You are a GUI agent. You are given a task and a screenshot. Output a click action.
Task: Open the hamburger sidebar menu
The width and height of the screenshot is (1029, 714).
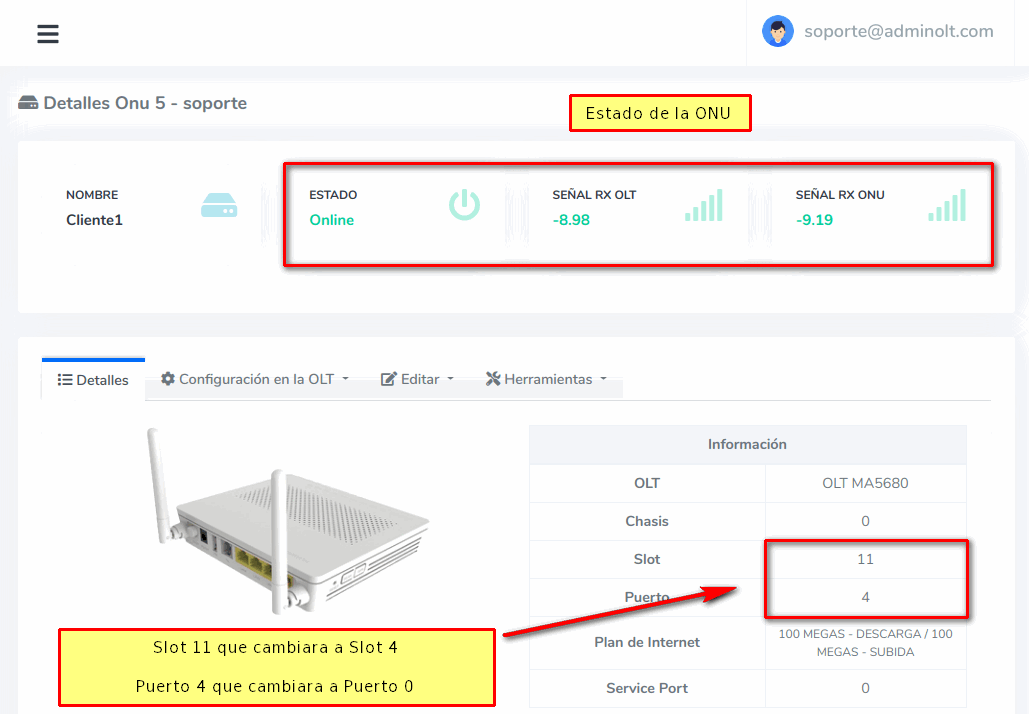48,34
